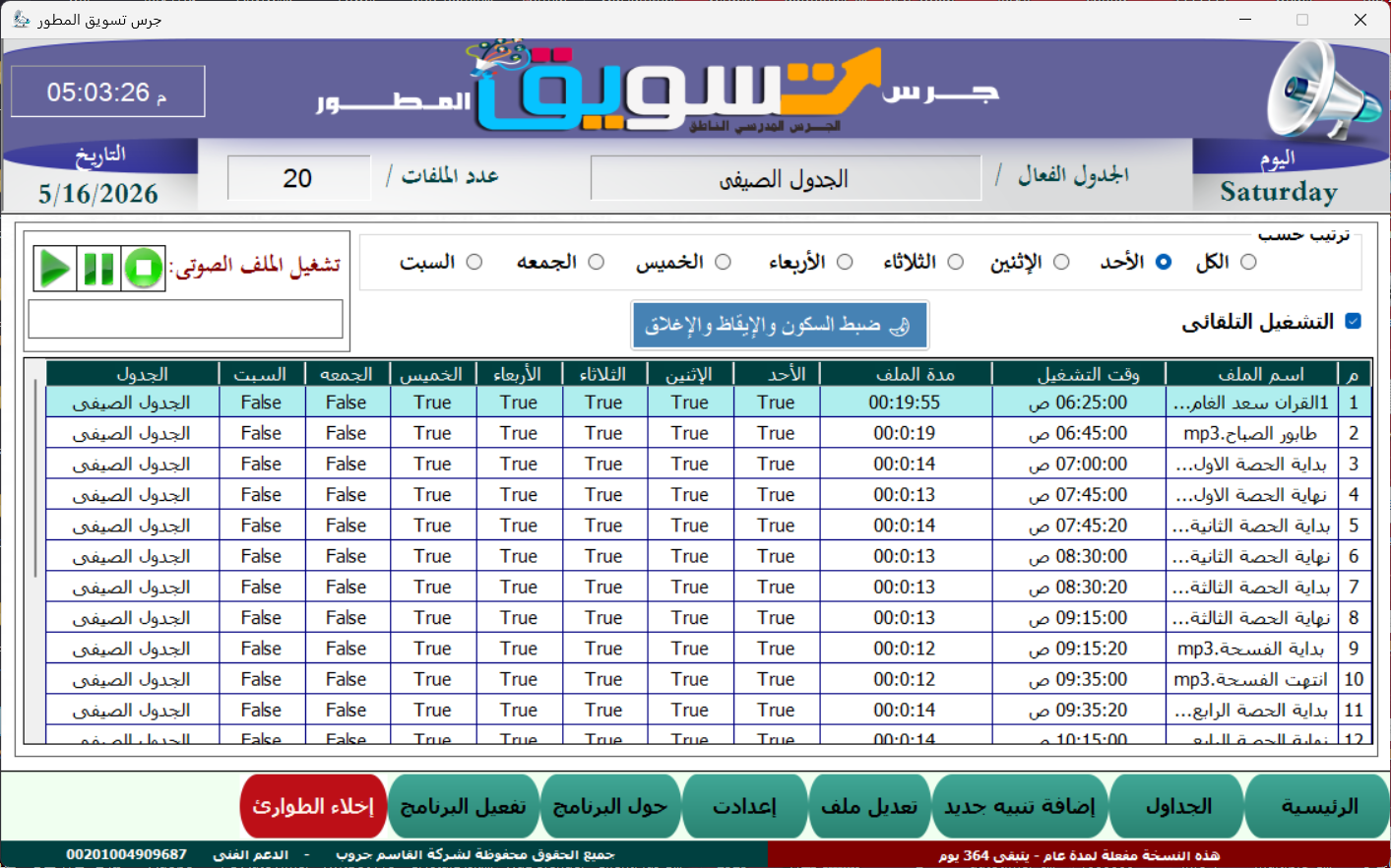
Task: Click the عدد الملفات field showing 20
Action: pyautogui.click(x=298, y=178)
